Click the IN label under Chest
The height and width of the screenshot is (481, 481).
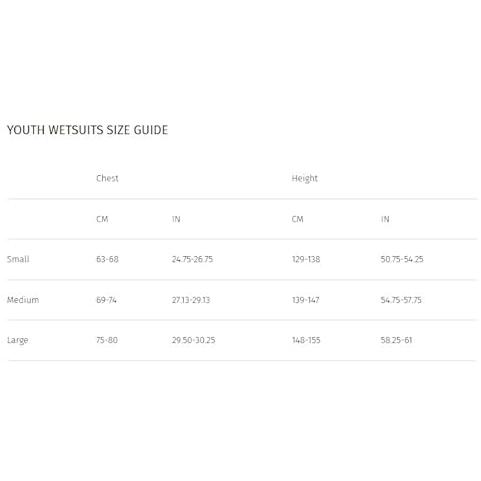pyautogui.click(x=176, y=219)
